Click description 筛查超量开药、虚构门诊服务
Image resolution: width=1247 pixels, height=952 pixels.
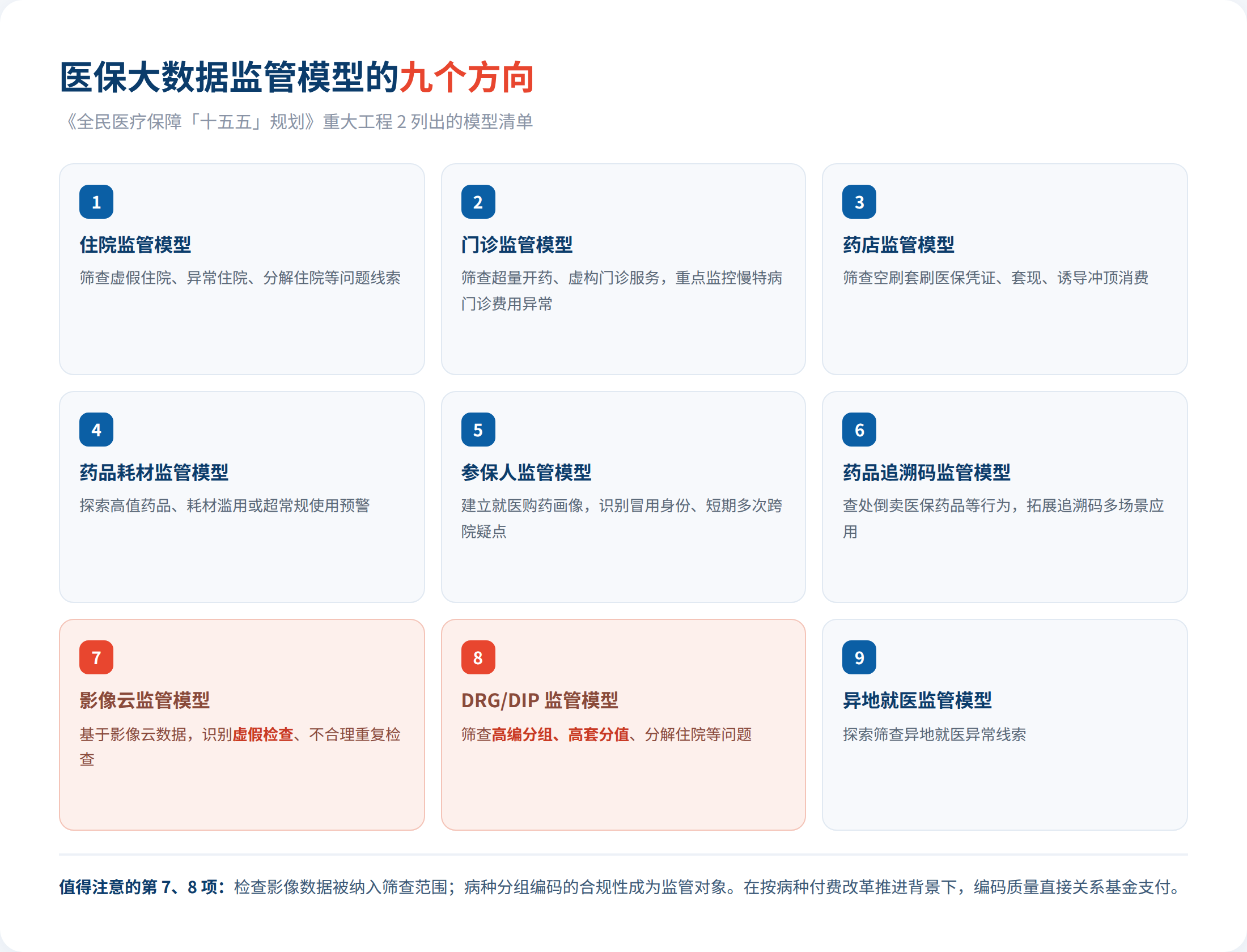(x=622, y=291)
